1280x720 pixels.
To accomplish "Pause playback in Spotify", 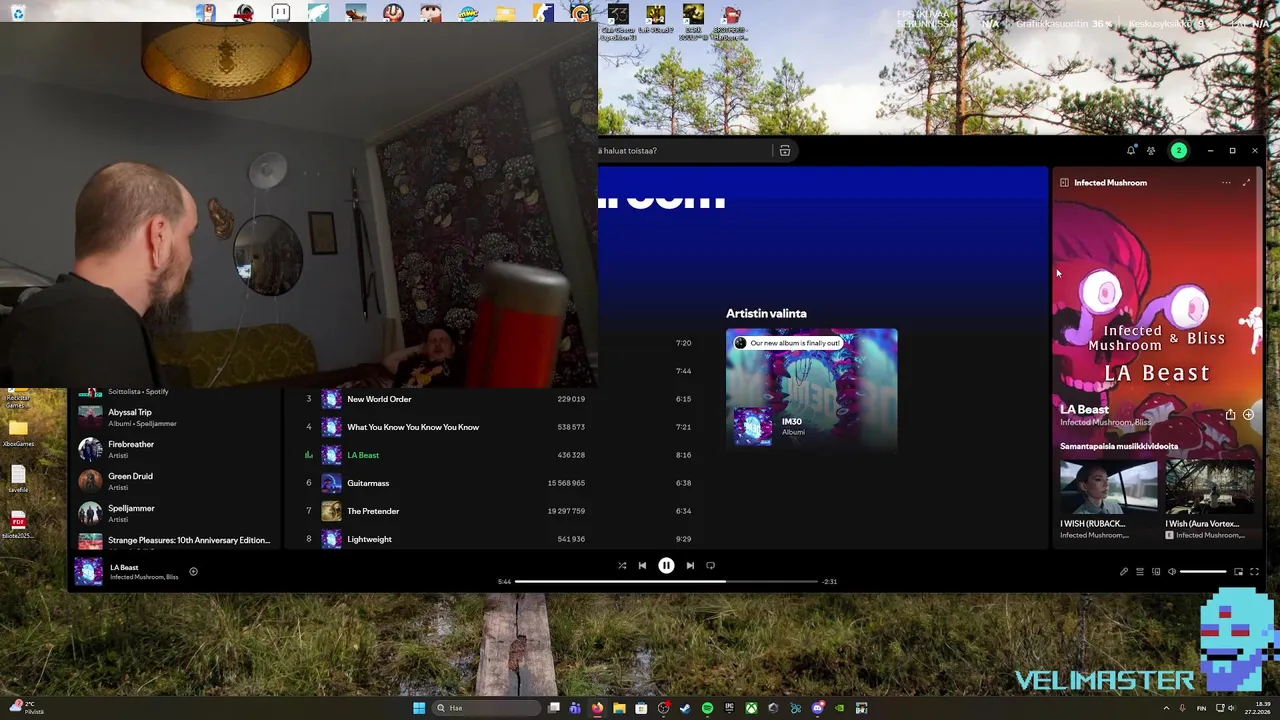I will click(x=666, y=565).
